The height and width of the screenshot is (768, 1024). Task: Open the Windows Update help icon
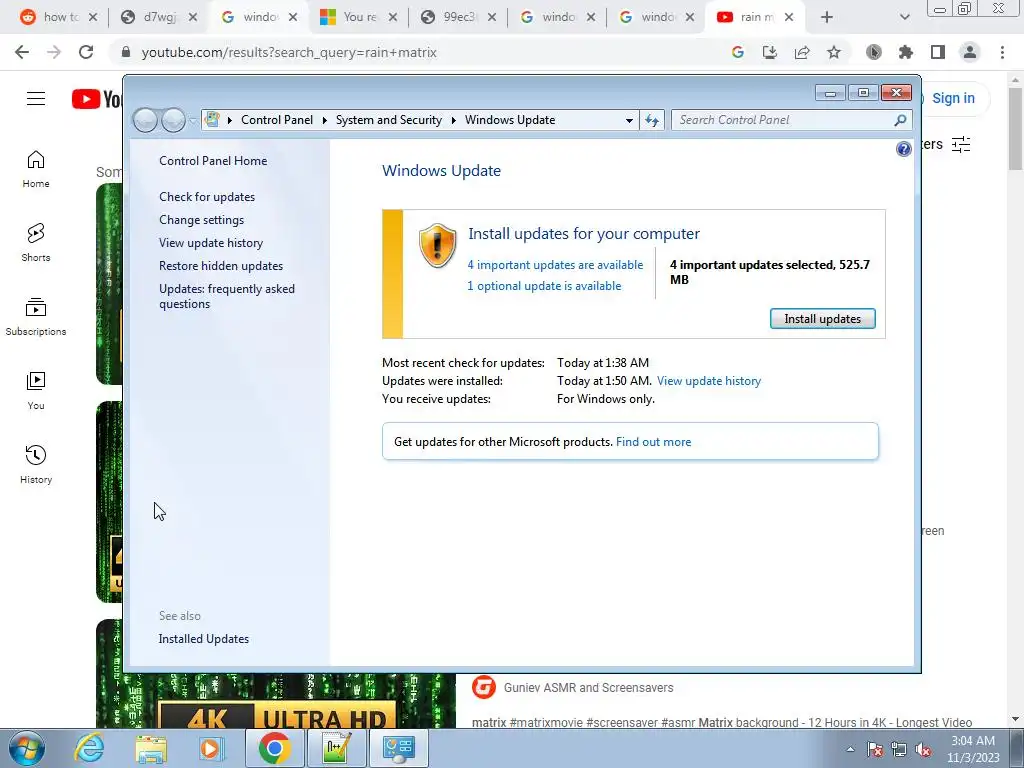(x=903, y=150)
